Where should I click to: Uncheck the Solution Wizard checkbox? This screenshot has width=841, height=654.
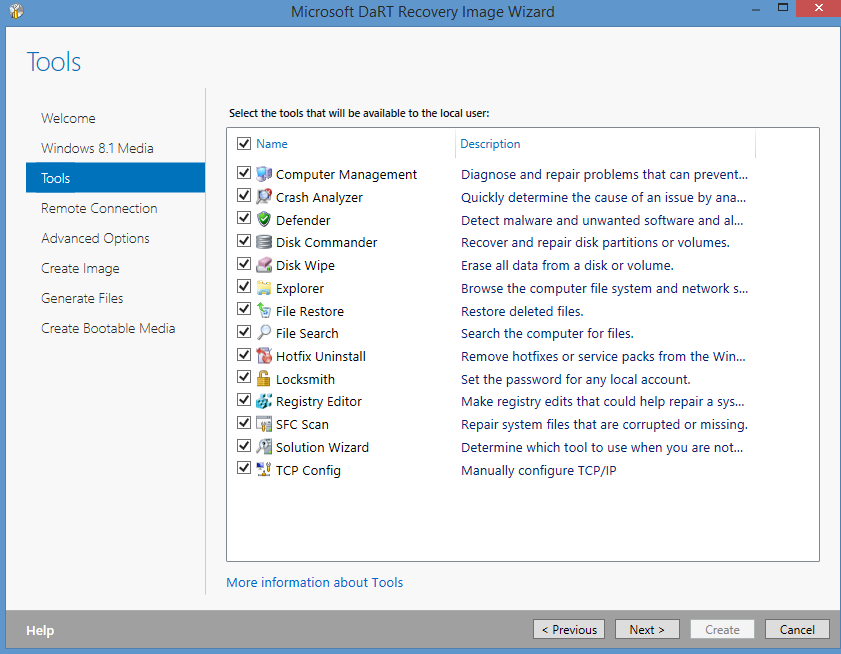[x=244, y=446]
